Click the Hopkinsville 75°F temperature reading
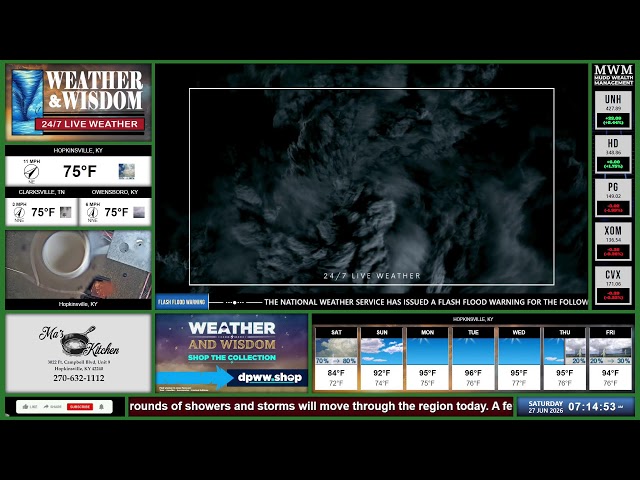Viewport: 640px width, 480px height. click(x=80, y=171)
